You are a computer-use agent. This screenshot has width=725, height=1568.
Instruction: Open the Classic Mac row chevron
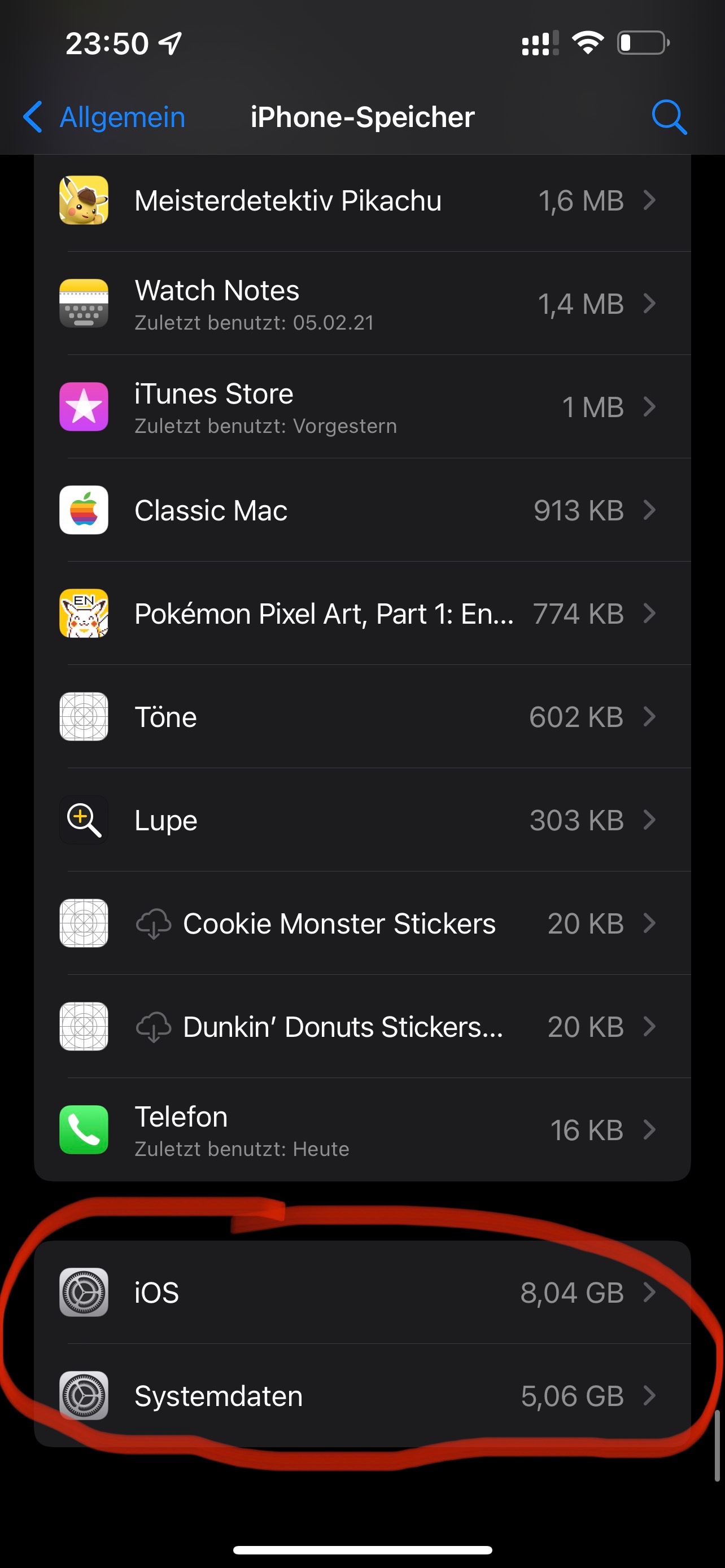point(649,510)
